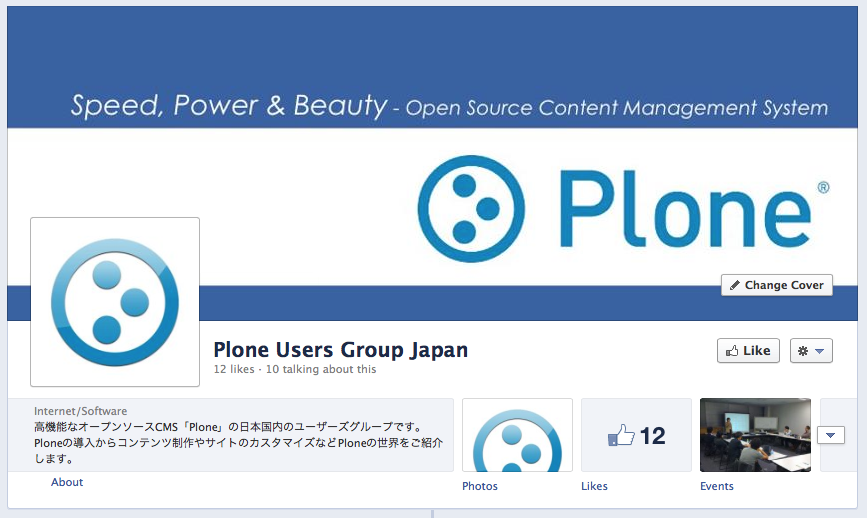867x518 pixels.
Task: Click the Plone logo in cover photo
Action: (623, 208)
